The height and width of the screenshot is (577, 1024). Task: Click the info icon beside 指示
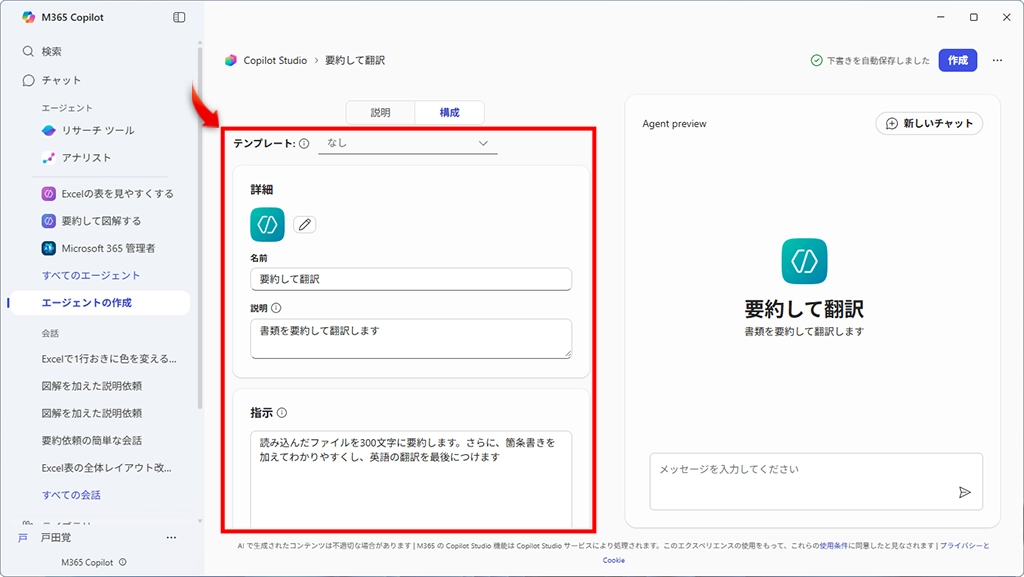coord(282,413)
